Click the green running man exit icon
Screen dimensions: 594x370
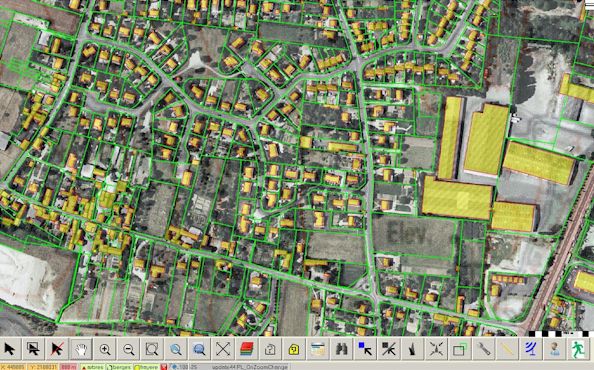click(x=578, y=348)
